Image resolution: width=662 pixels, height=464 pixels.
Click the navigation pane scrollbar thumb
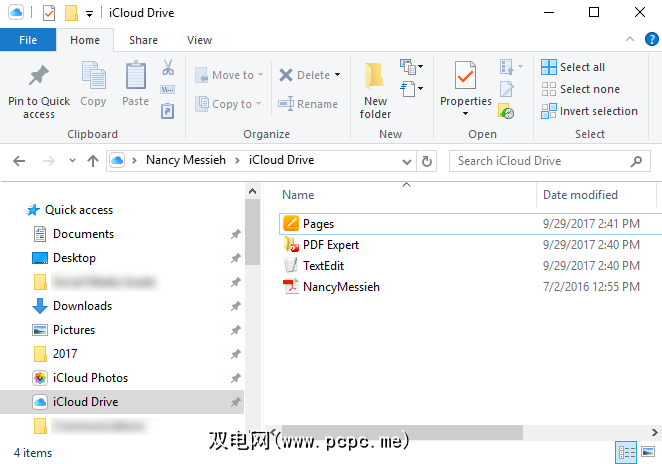[252, 232]
